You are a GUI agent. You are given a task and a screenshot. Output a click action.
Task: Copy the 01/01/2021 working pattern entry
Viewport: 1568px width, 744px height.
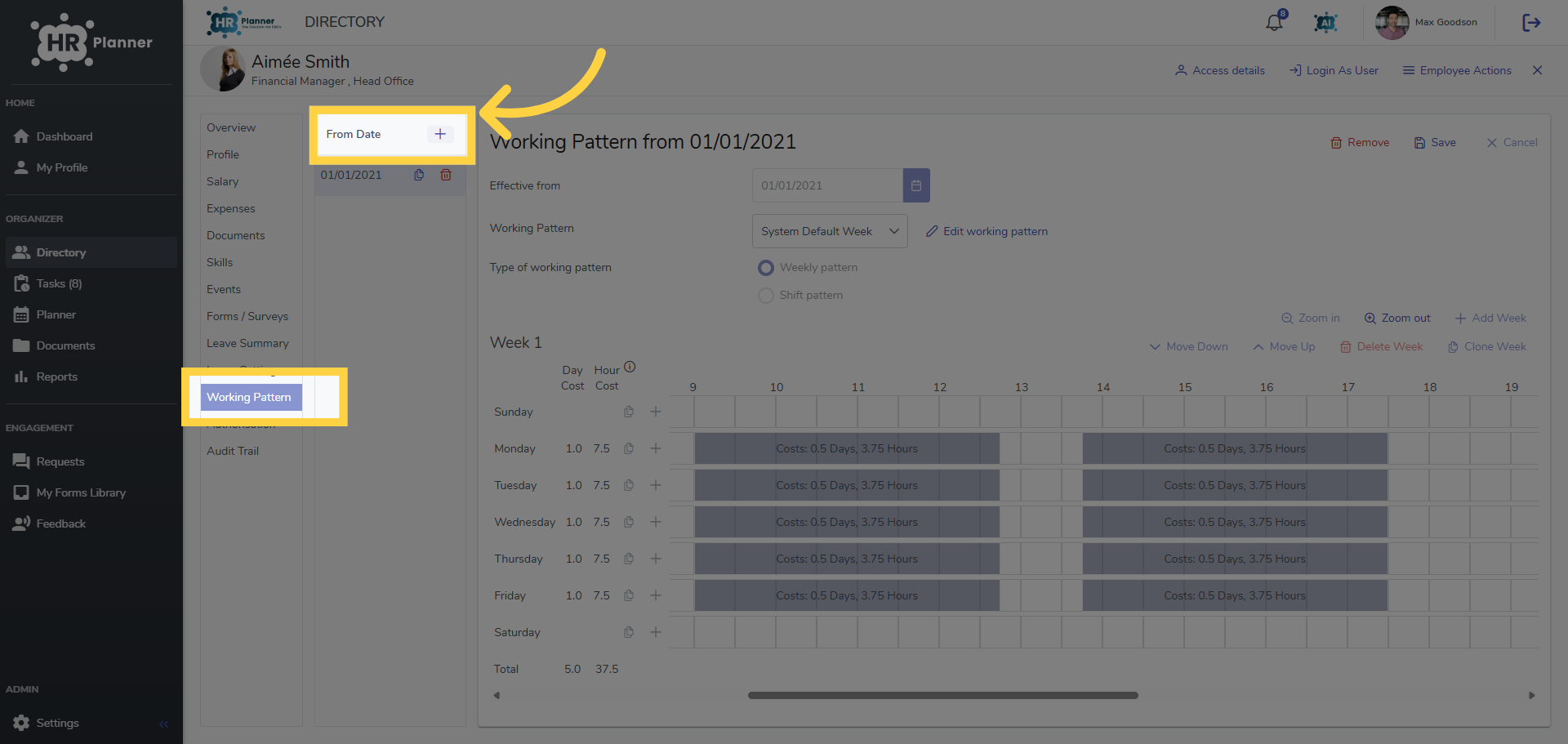click(x=419, y=175)
